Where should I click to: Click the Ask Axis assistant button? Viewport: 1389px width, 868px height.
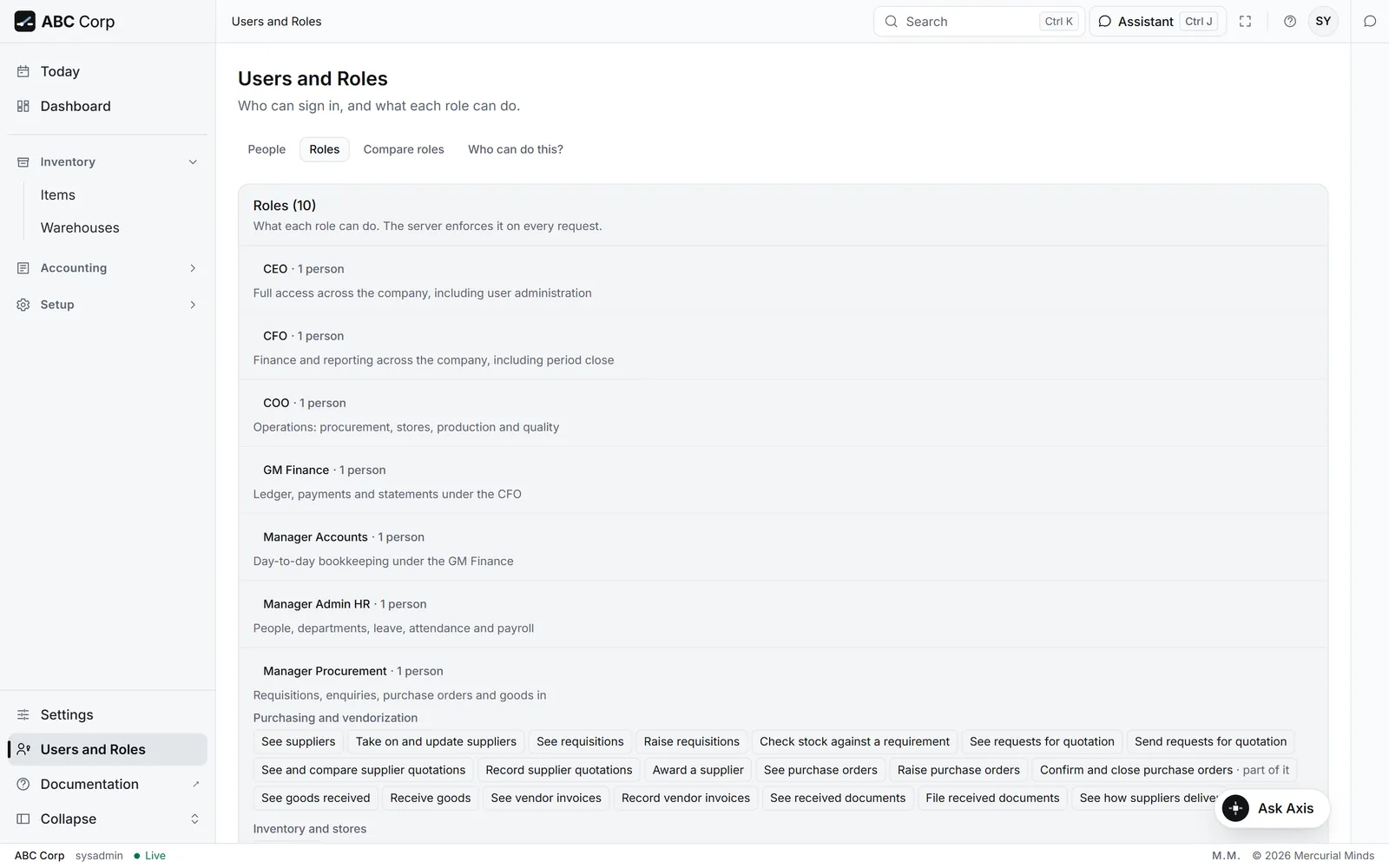pos(1272,808)
